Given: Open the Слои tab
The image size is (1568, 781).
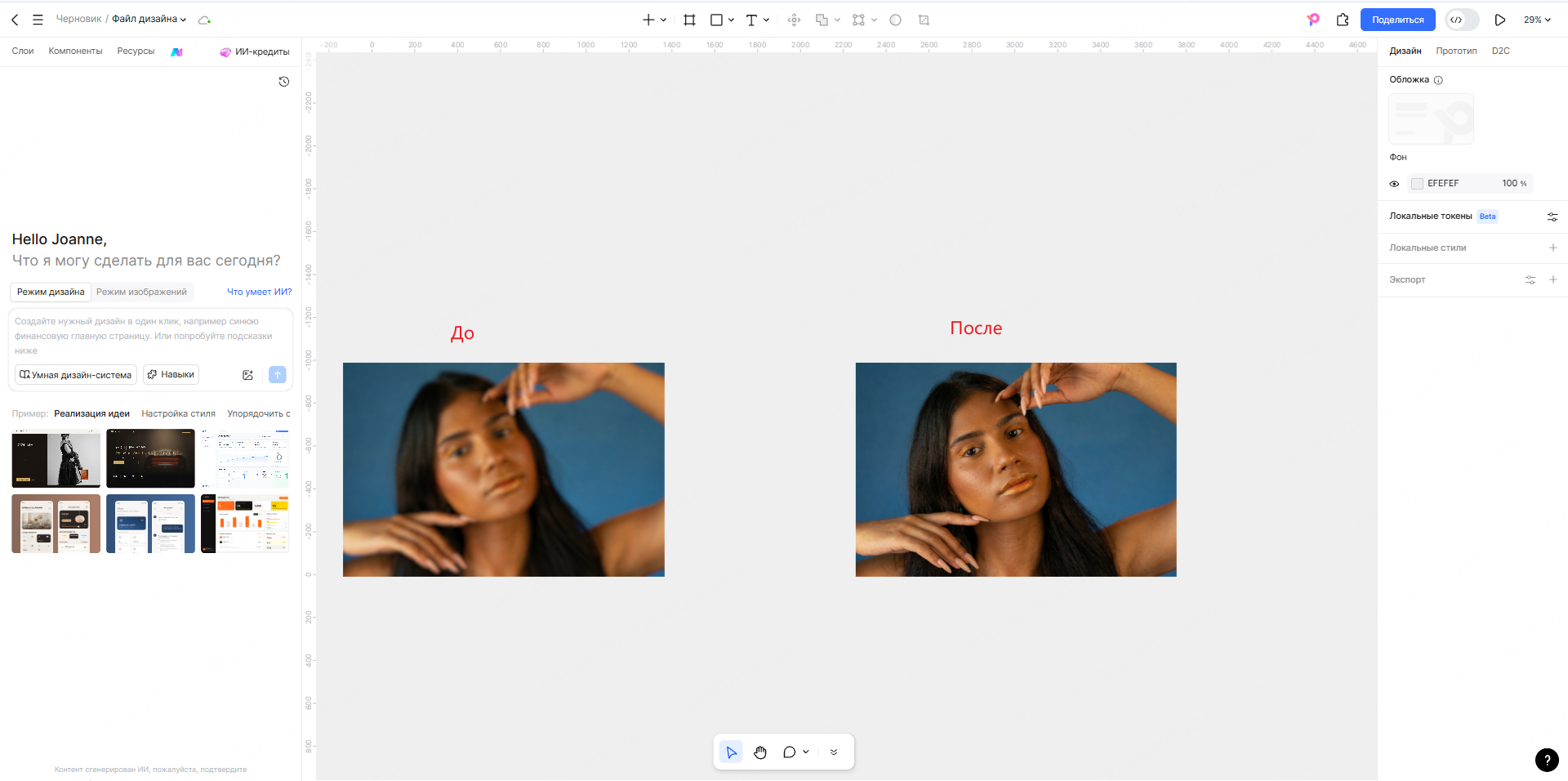Looking at the screenshot, I should click(x=23, y=51).
